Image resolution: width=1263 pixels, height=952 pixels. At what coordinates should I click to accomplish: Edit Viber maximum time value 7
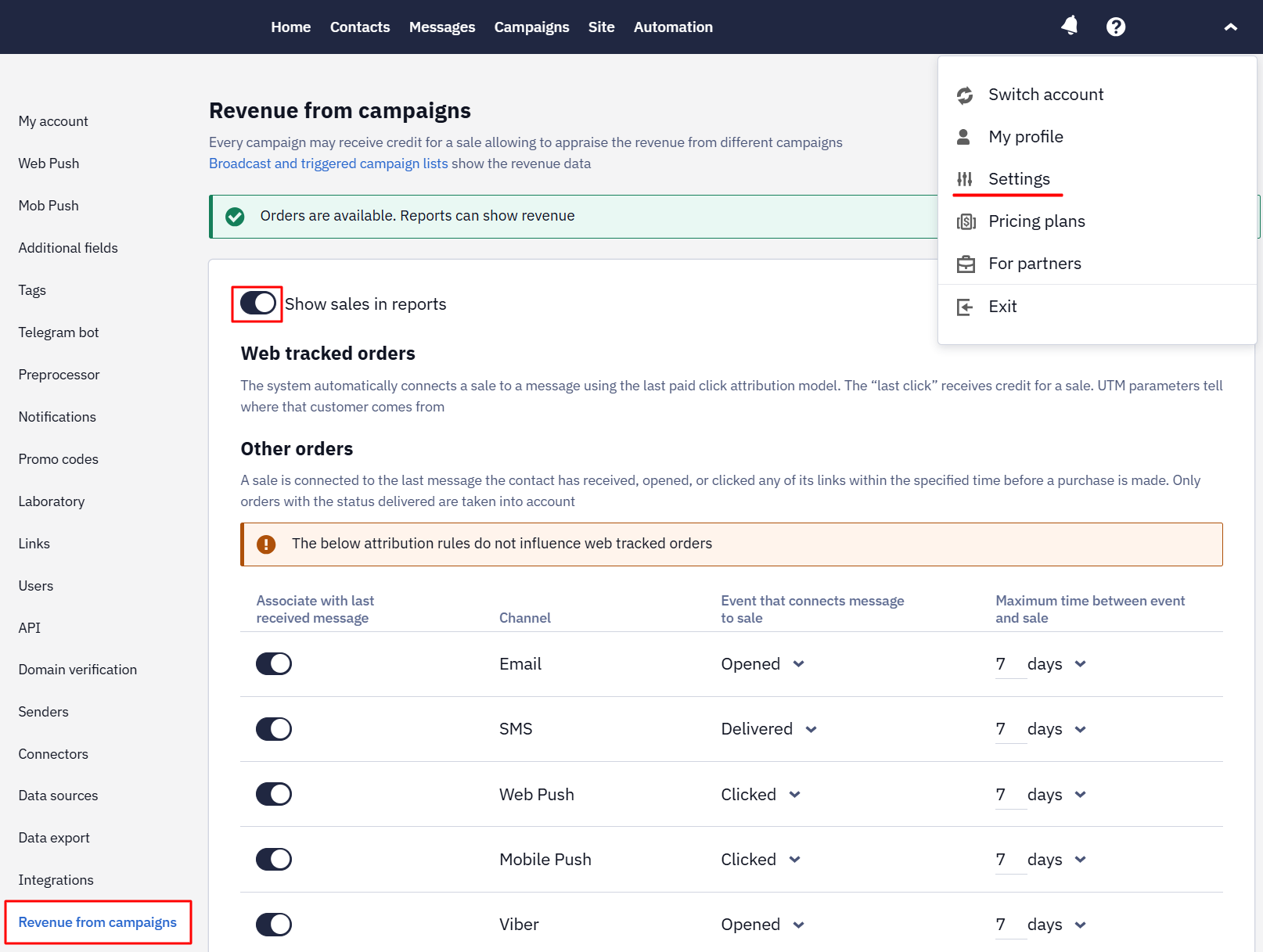click(1010, 925)
